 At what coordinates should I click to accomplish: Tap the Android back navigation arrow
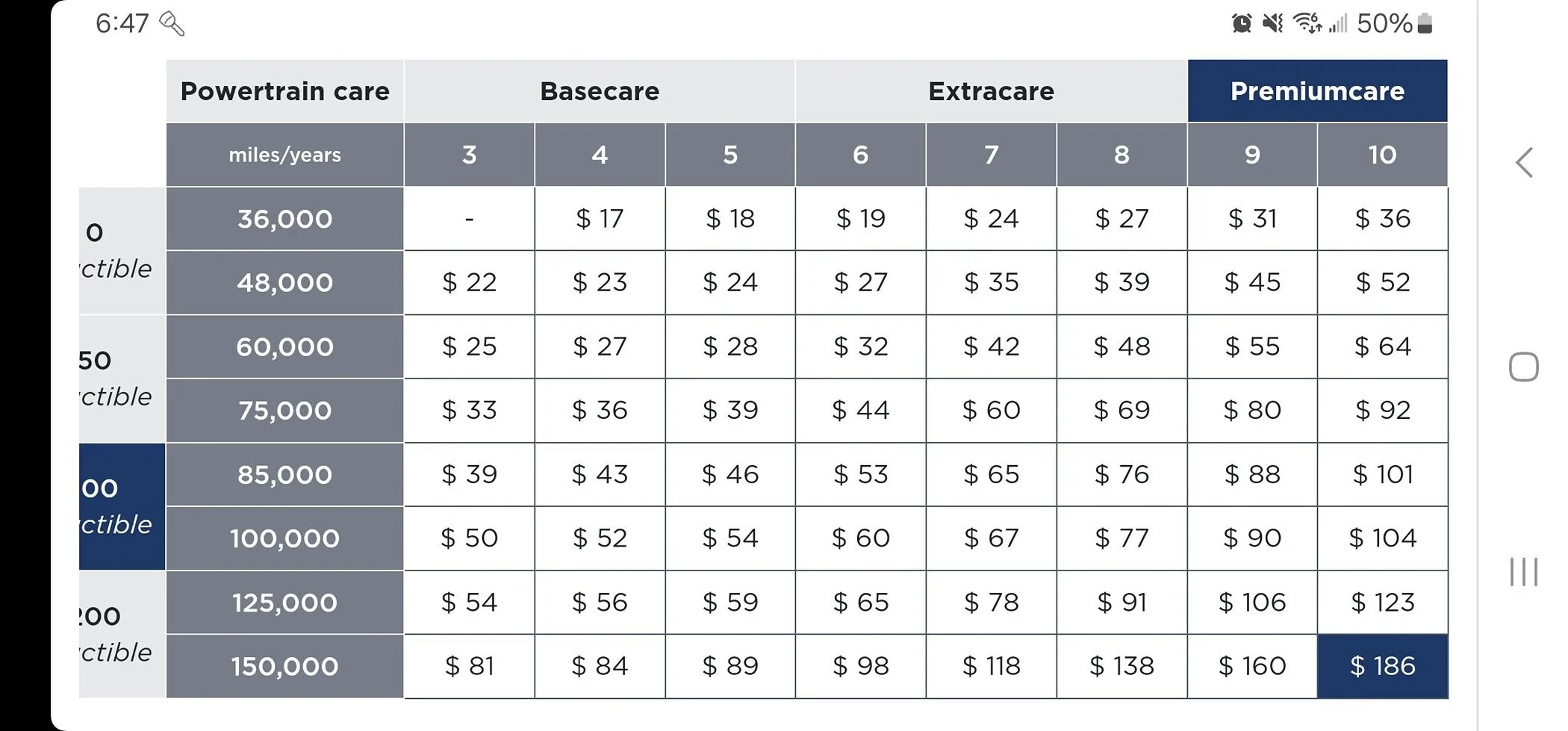point(1524,162)
